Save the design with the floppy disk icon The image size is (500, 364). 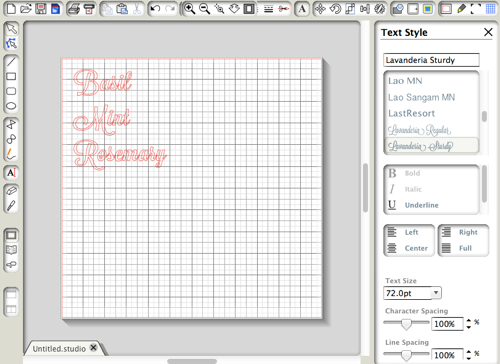pyautogui.click(x=41, y=8)
